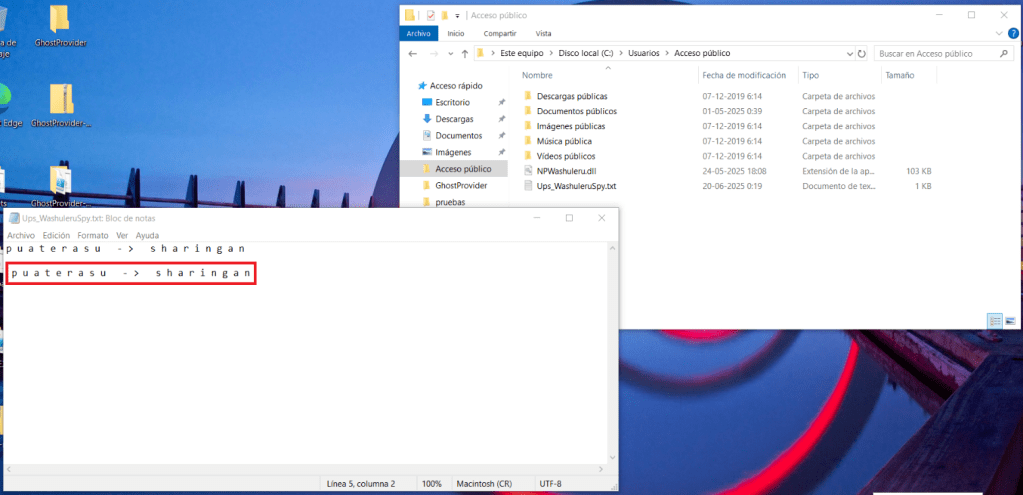Expand the ribbon using the chevron
This screenshot has width=1023, height=495.
998,33
